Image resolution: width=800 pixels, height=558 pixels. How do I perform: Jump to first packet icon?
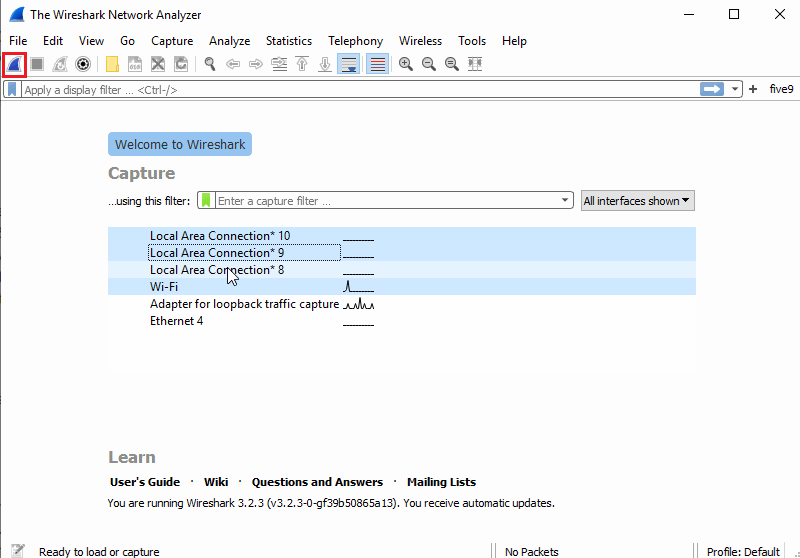[302, 64]
